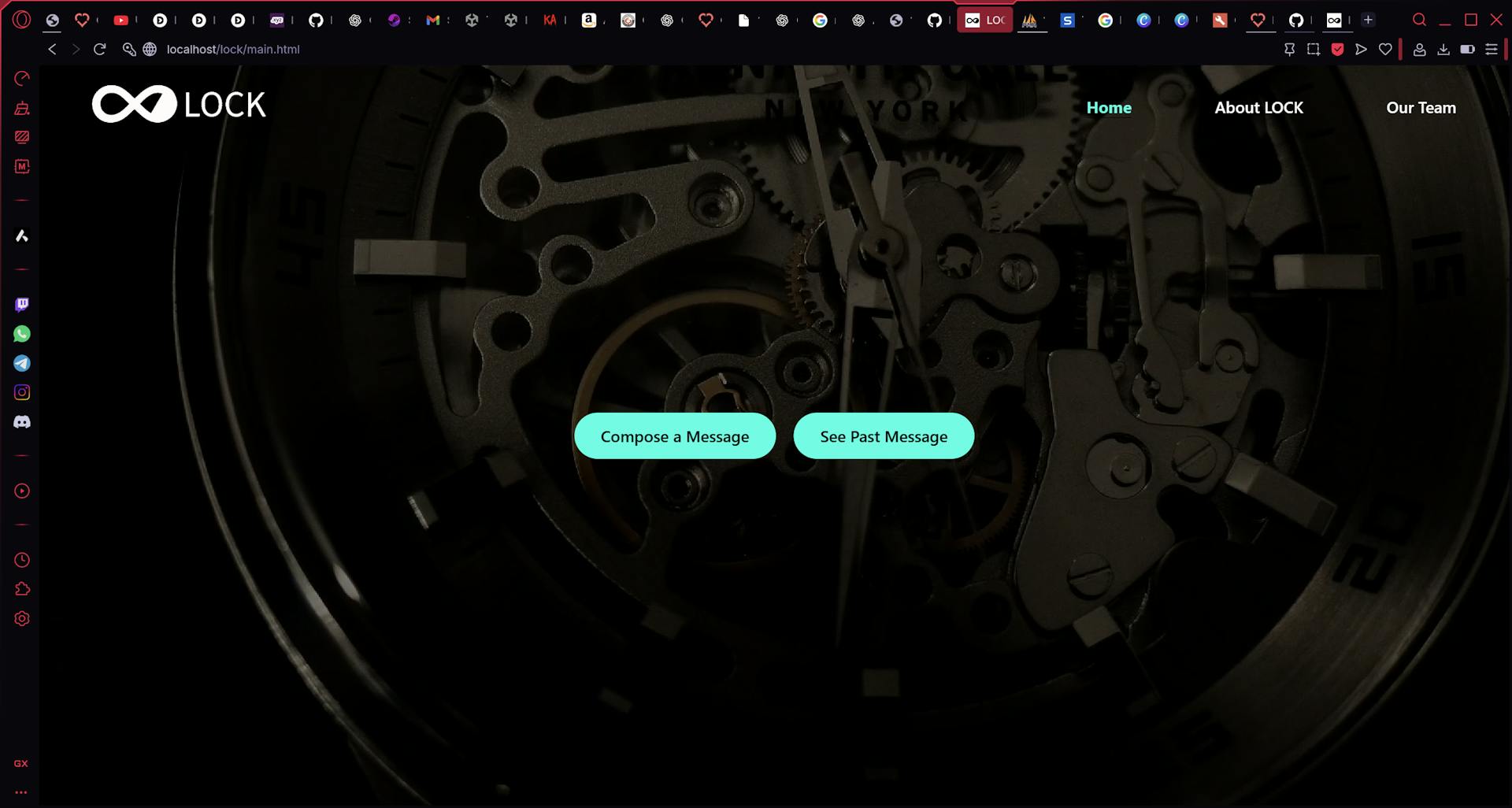Click the See Past Message button
1512x808 pixels.
pyautogui.click(x=884, y=436)
